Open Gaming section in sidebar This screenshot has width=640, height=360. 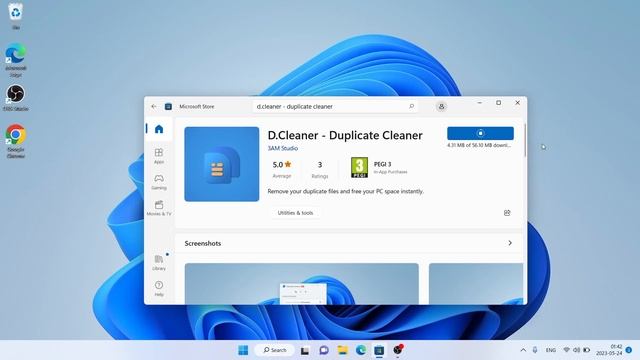click(x=159, y=182)
